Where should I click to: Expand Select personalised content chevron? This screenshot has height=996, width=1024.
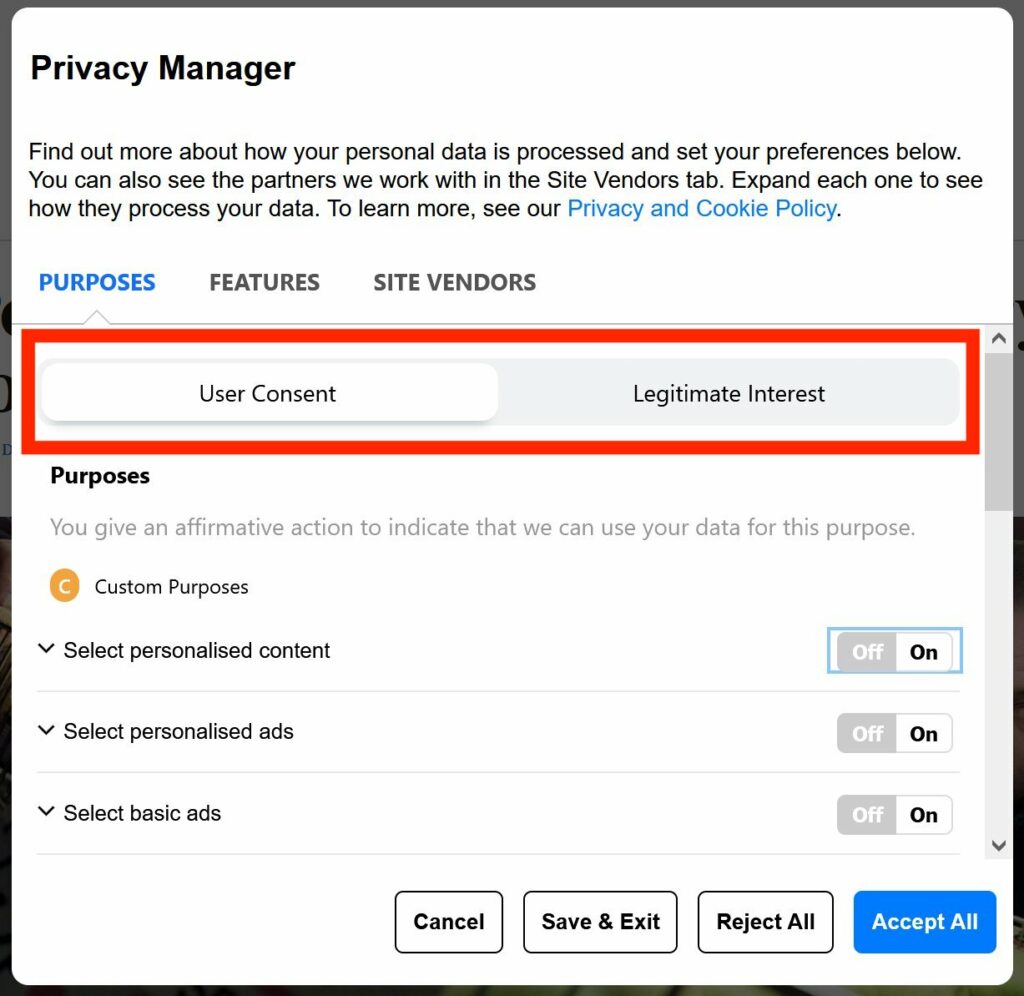(45, 650)
